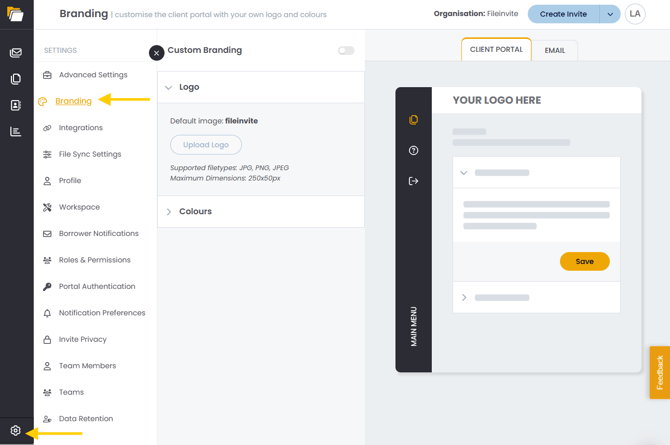Open the contacts icon in left rail

point(16,105)
